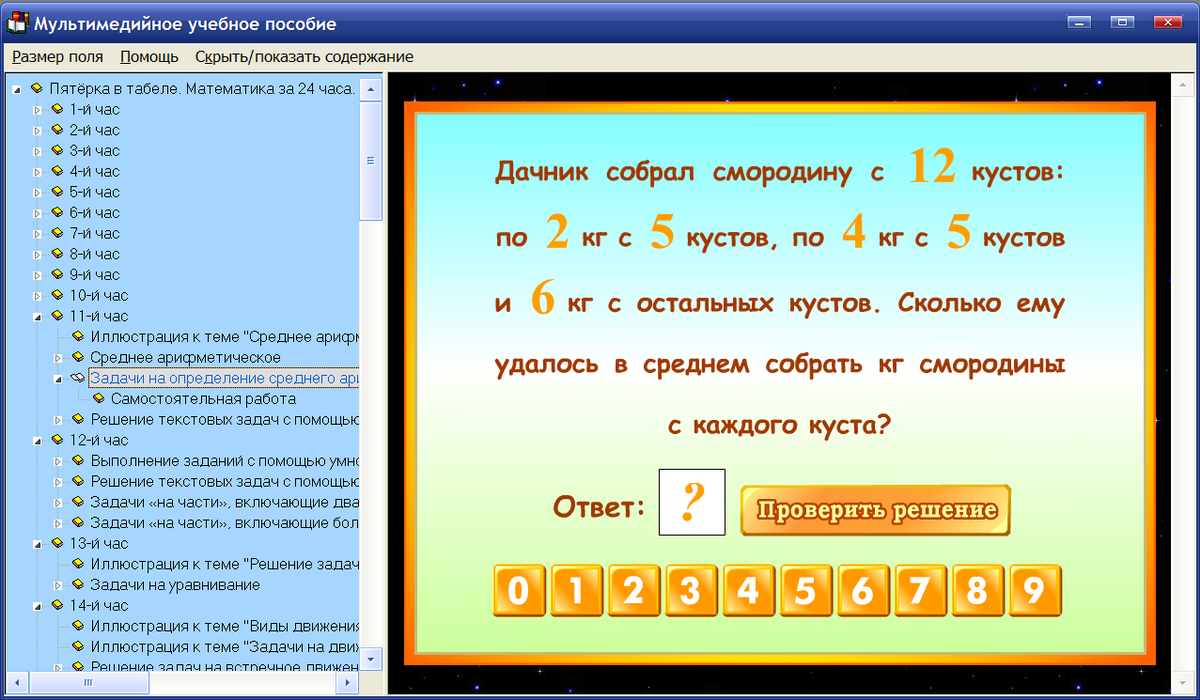Select Иллюстрация к теме "Решение задач item
This screenshot has height=700, width=1200.
[x=224, y=564]
